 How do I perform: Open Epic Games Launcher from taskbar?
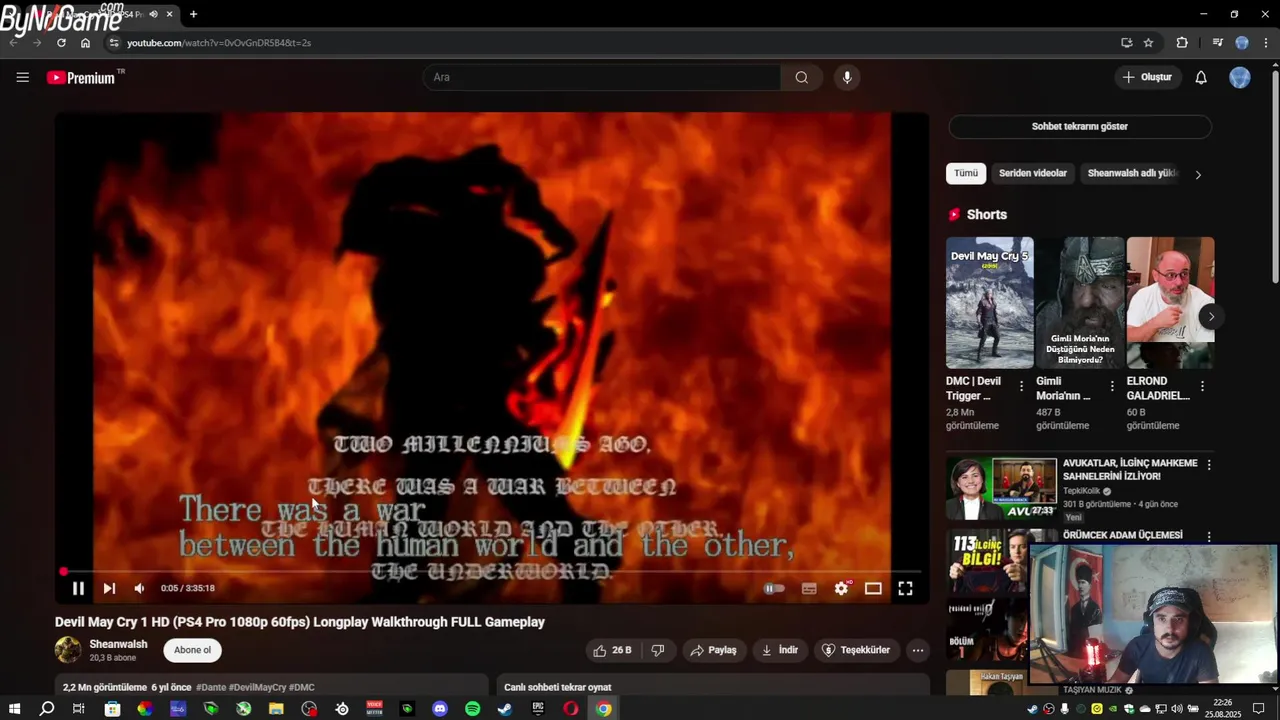538,709
